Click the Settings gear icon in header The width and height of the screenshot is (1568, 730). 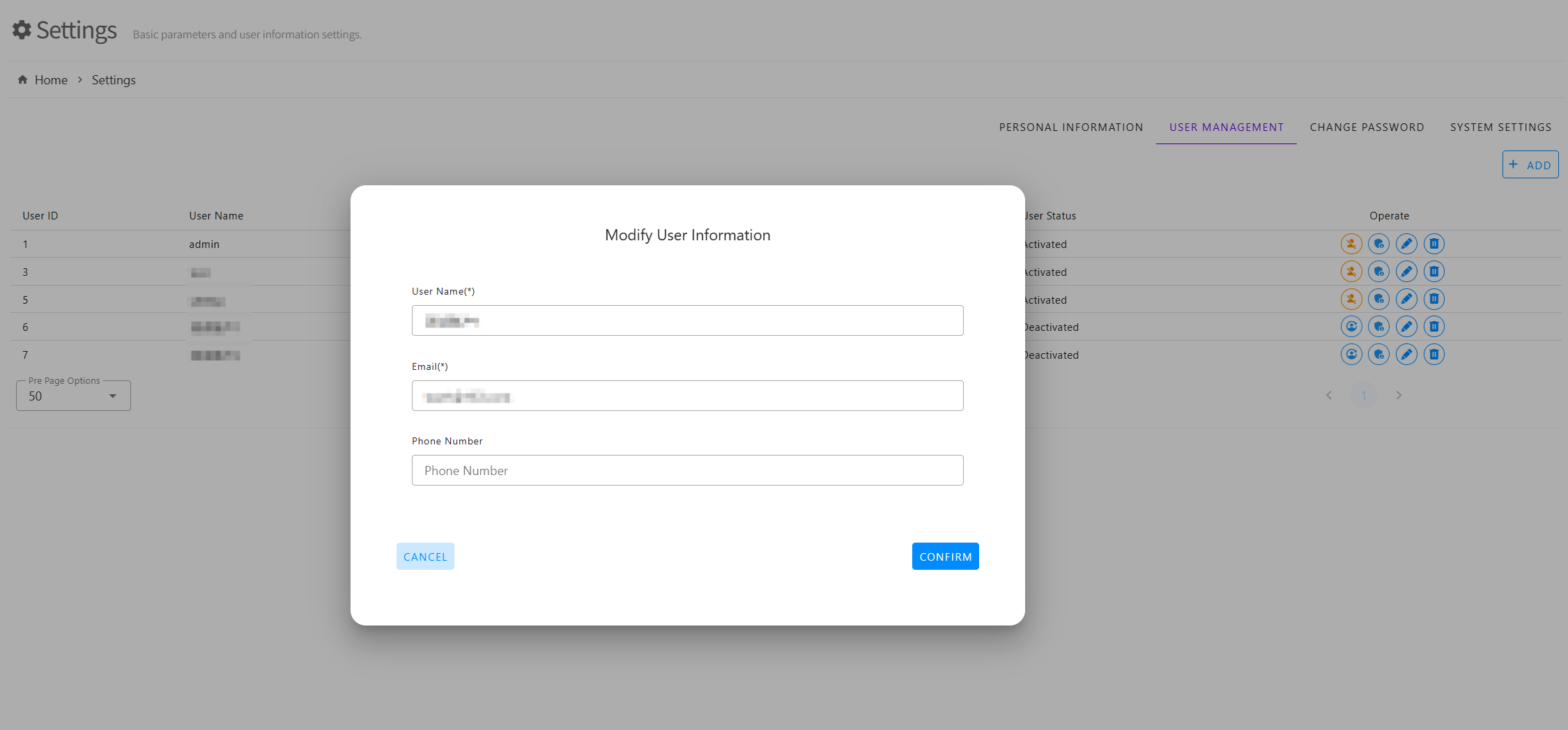[x=22, y=30]
